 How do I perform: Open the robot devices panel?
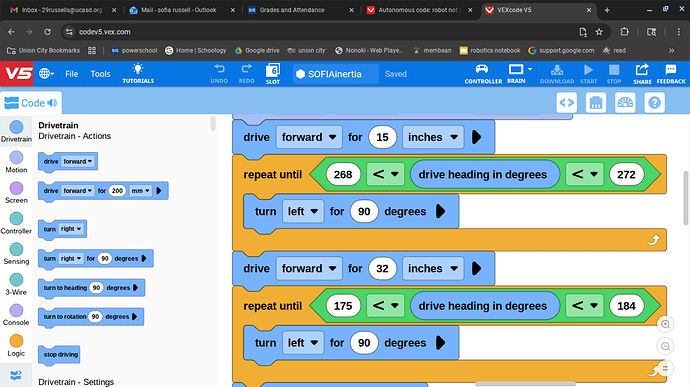click(x=596, y=103)
